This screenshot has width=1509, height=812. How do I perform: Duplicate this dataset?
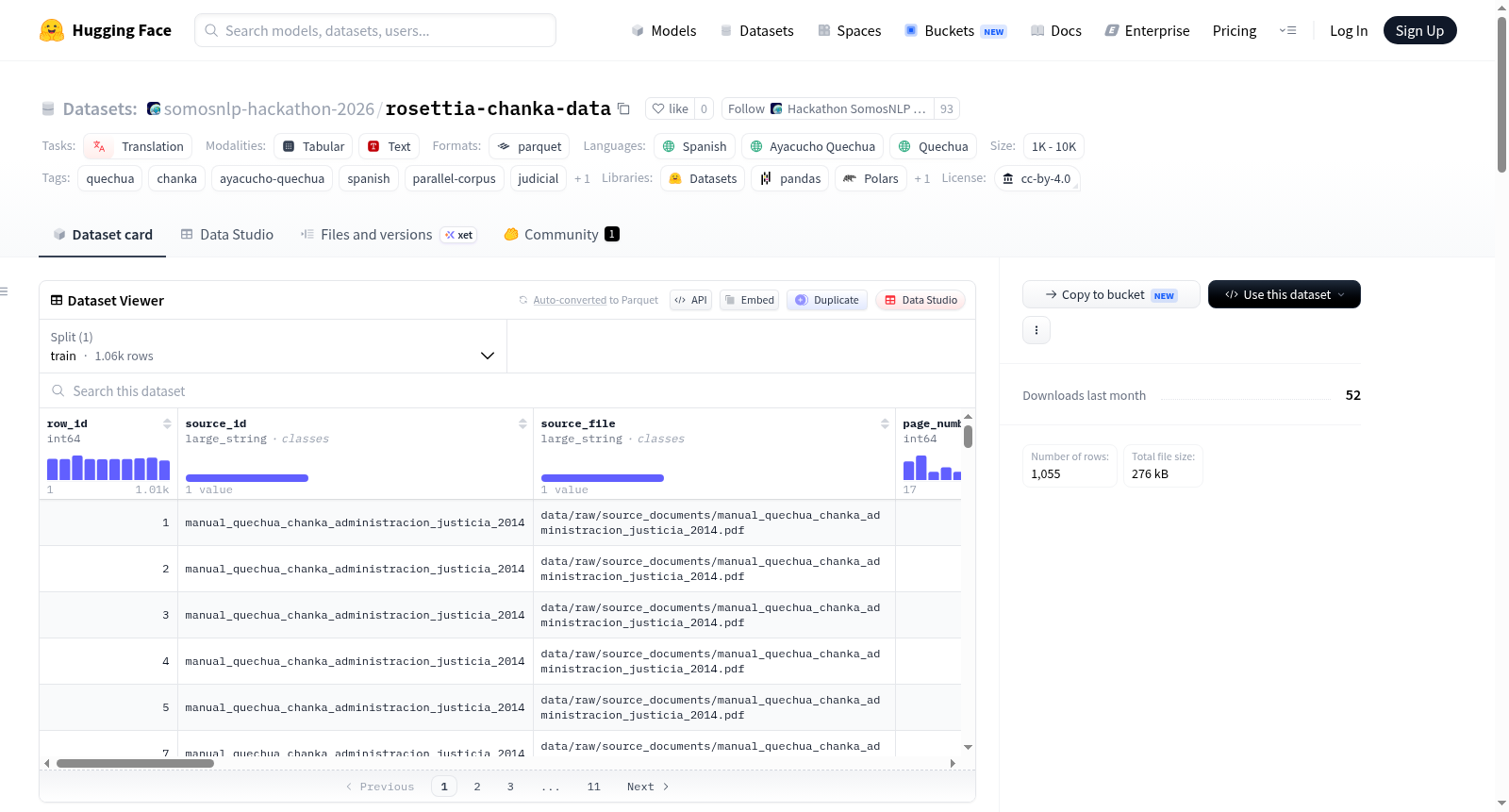[827, 300]
